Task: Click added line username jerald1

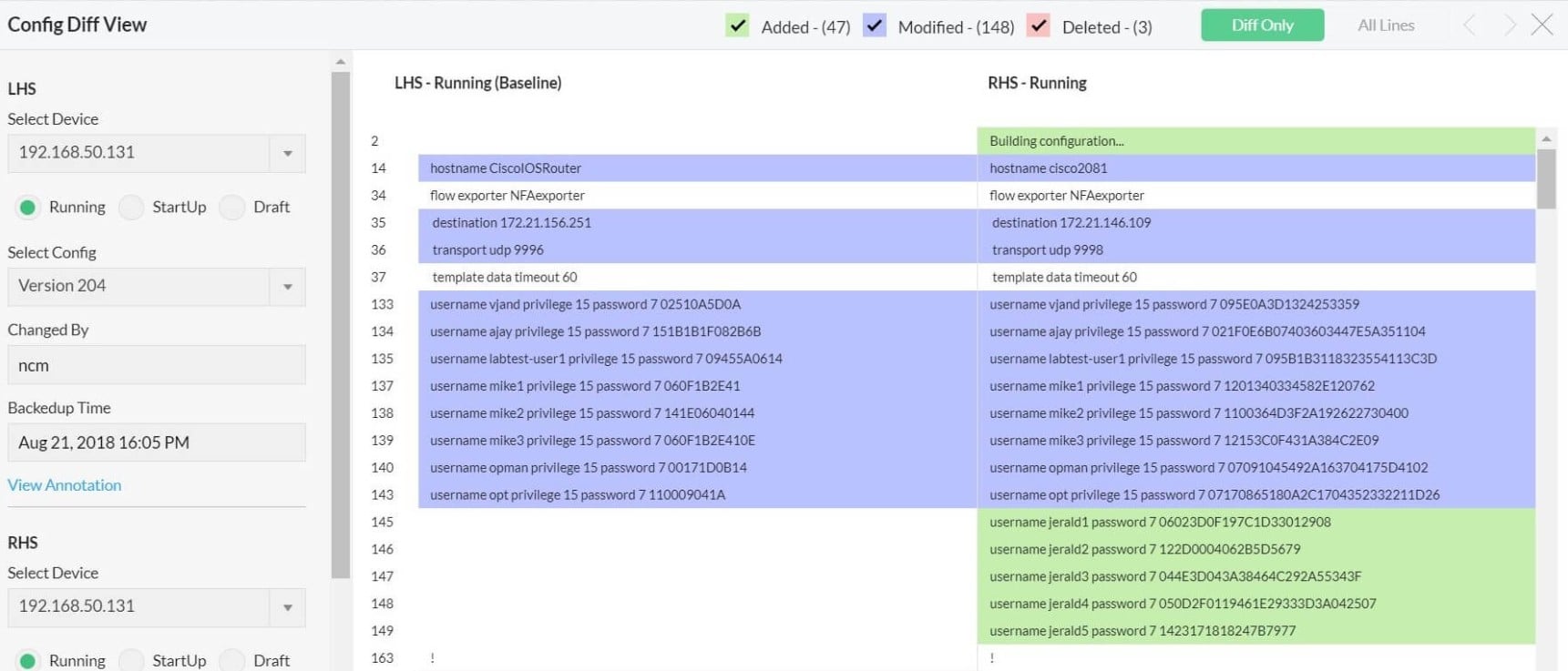Action: (1256, 523)
